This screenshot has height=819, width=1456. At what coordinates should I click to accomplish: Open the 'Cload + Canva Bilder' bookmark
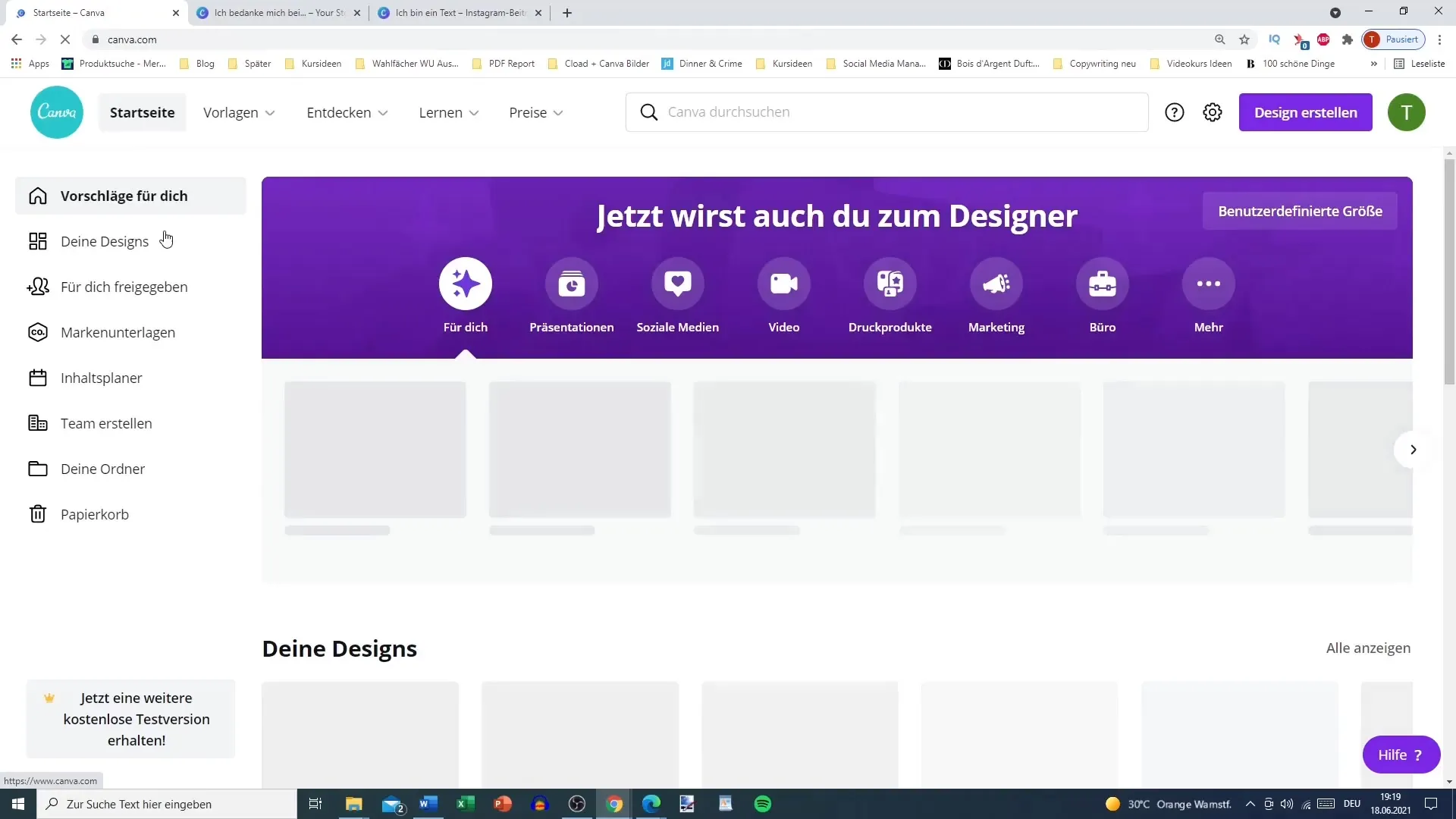tap(599, 64)
